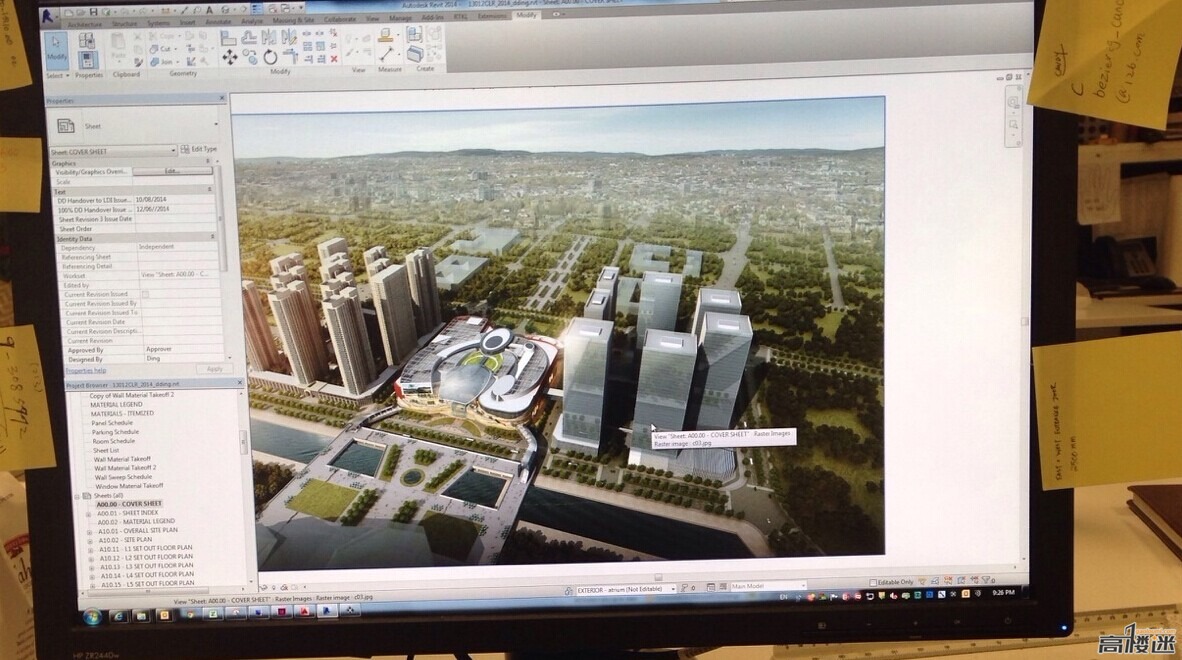Click the Save icon in quick access toolbar
Viewport: 1182px width, 660px height.
pyautogui.click(x=93, y=13)
